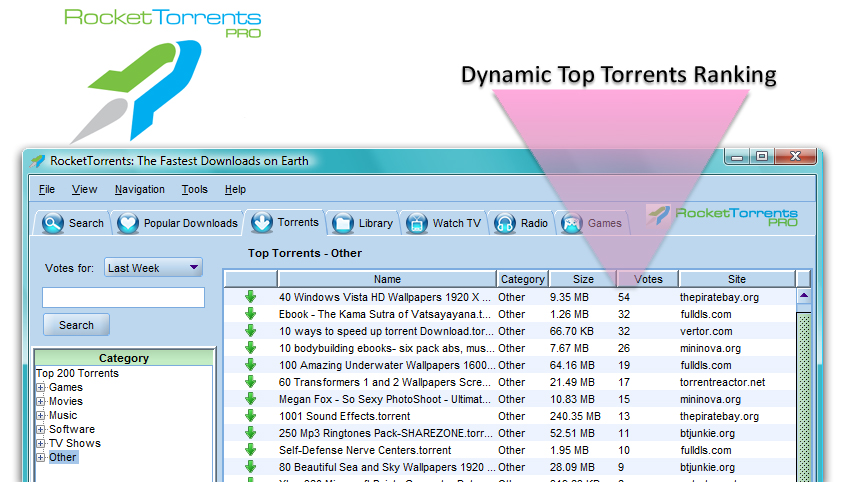
Task: Sort by the Votes column header
Action: click(648, 279)
